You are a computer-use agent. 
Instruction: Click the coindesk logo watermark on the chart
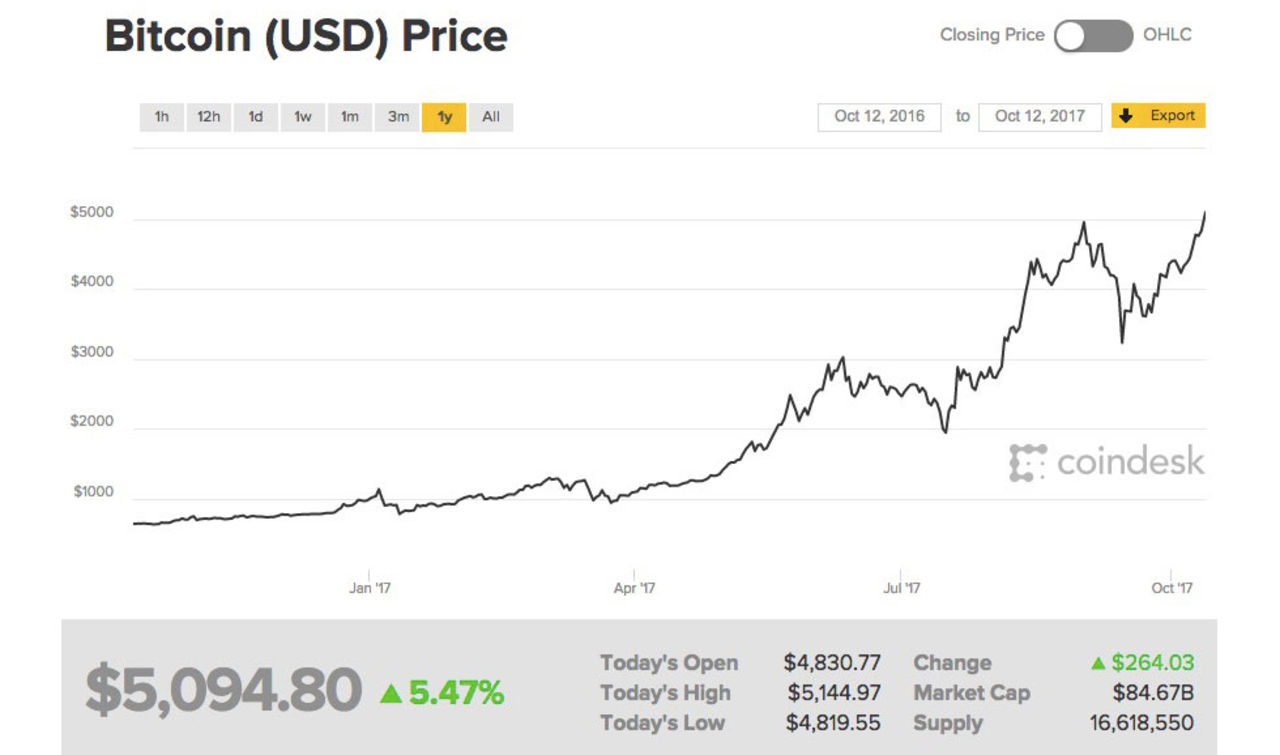(x=1108, y=462)
